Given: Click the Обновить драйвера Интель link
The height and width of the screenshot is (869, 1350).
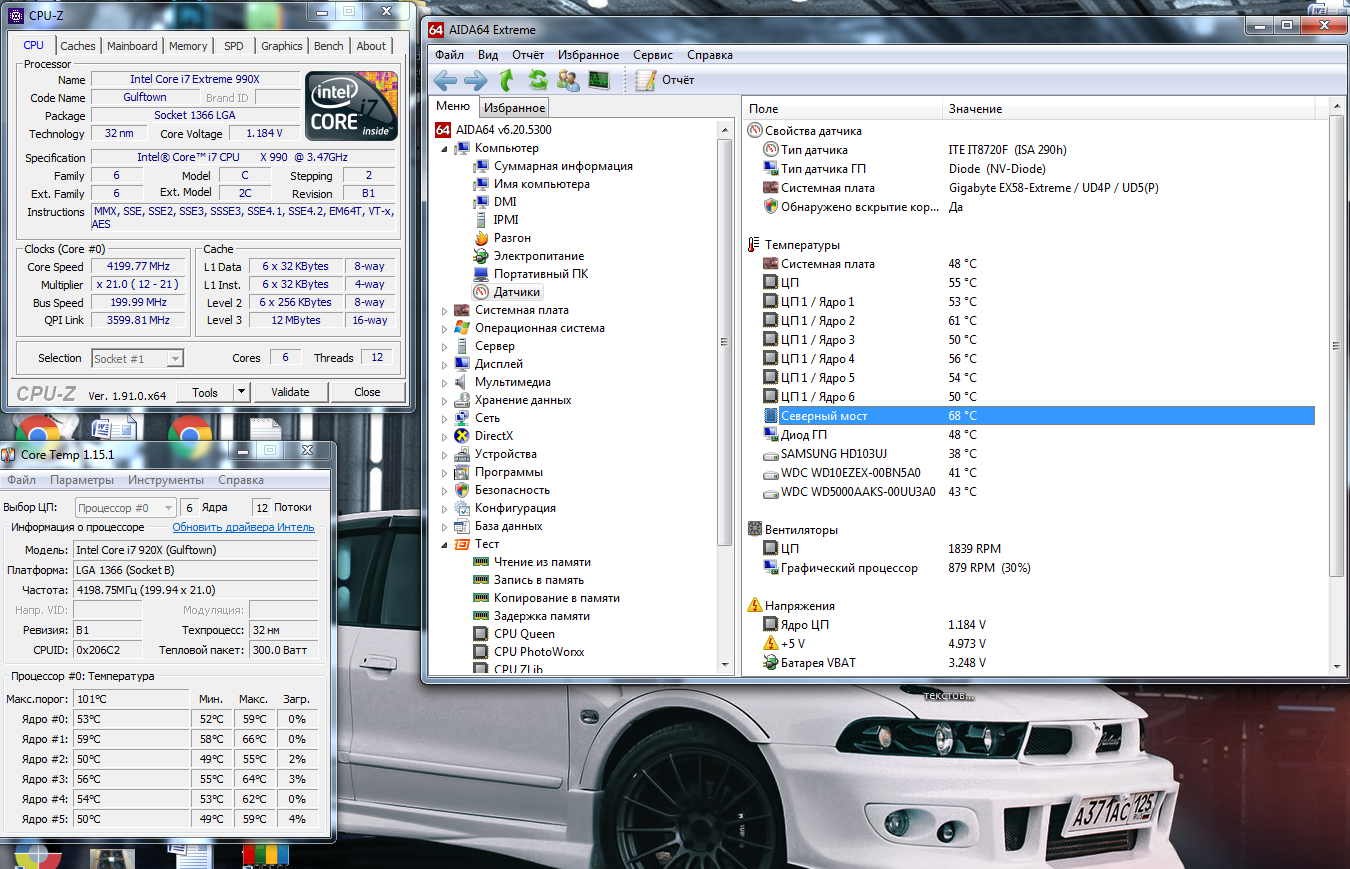Looking at the screenshot, I should click(243, 527).
